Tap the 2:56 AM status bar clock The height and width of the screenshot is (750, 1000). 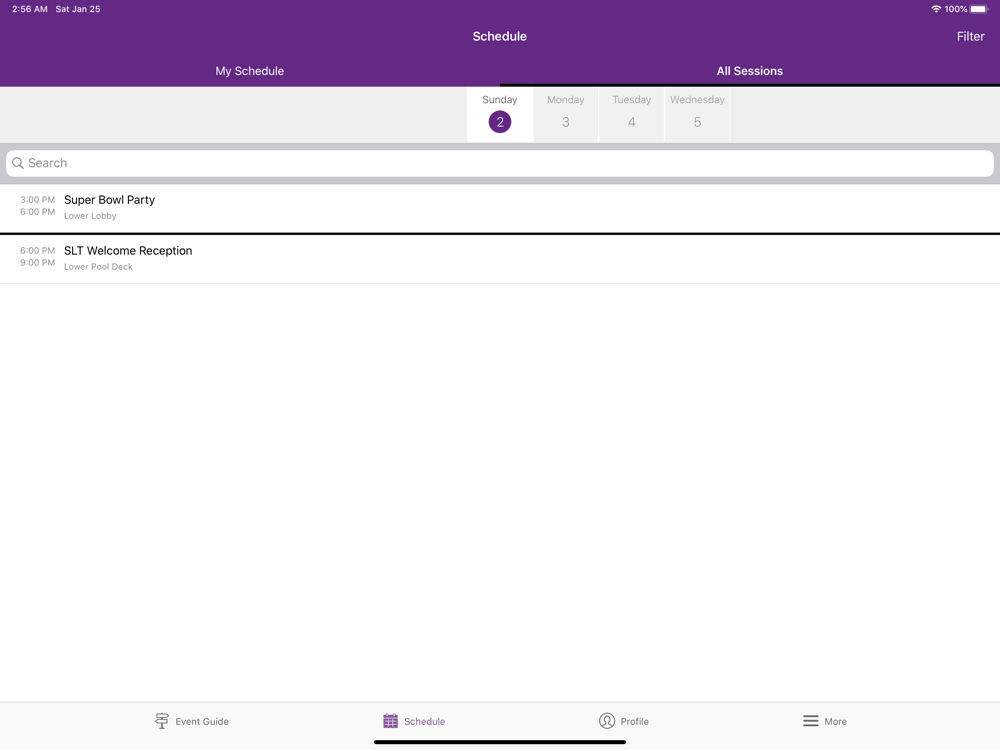coord(29,9)
